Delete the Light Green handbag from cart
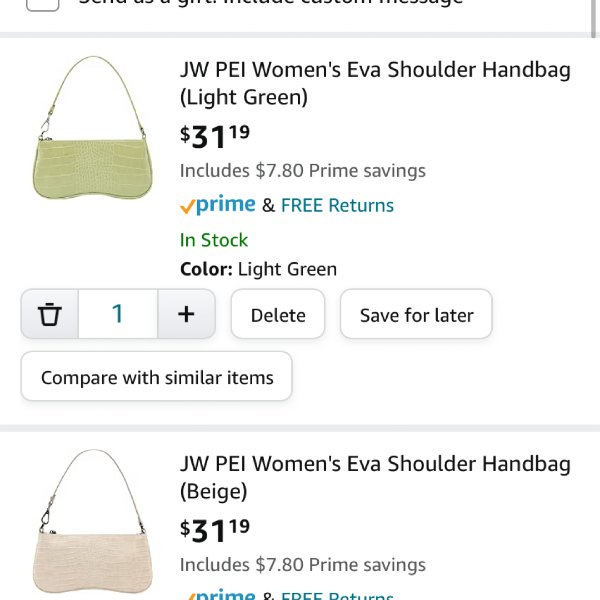The height and width of the screenshot is (600, 600). point(278,314)
